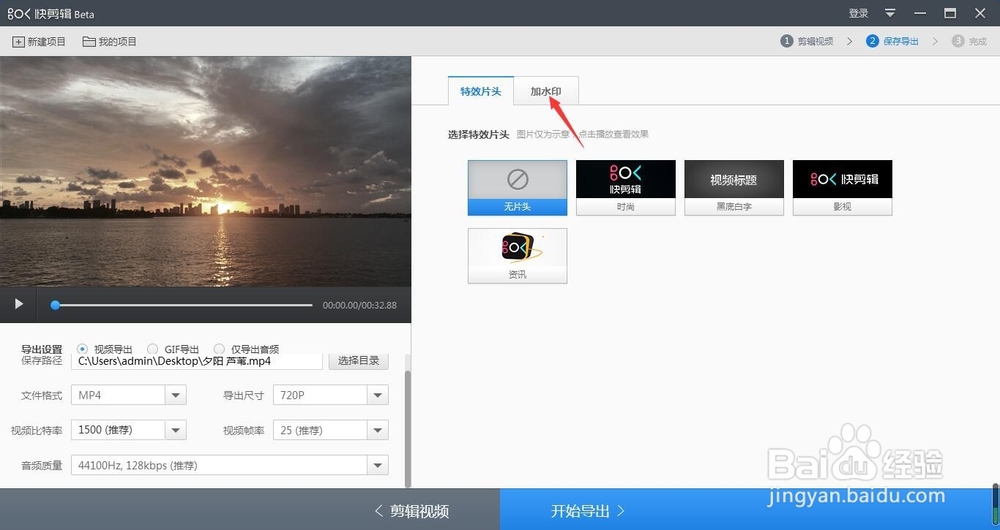
Task: Select 仅导出音频 radio button
Action: pos(219,349)
